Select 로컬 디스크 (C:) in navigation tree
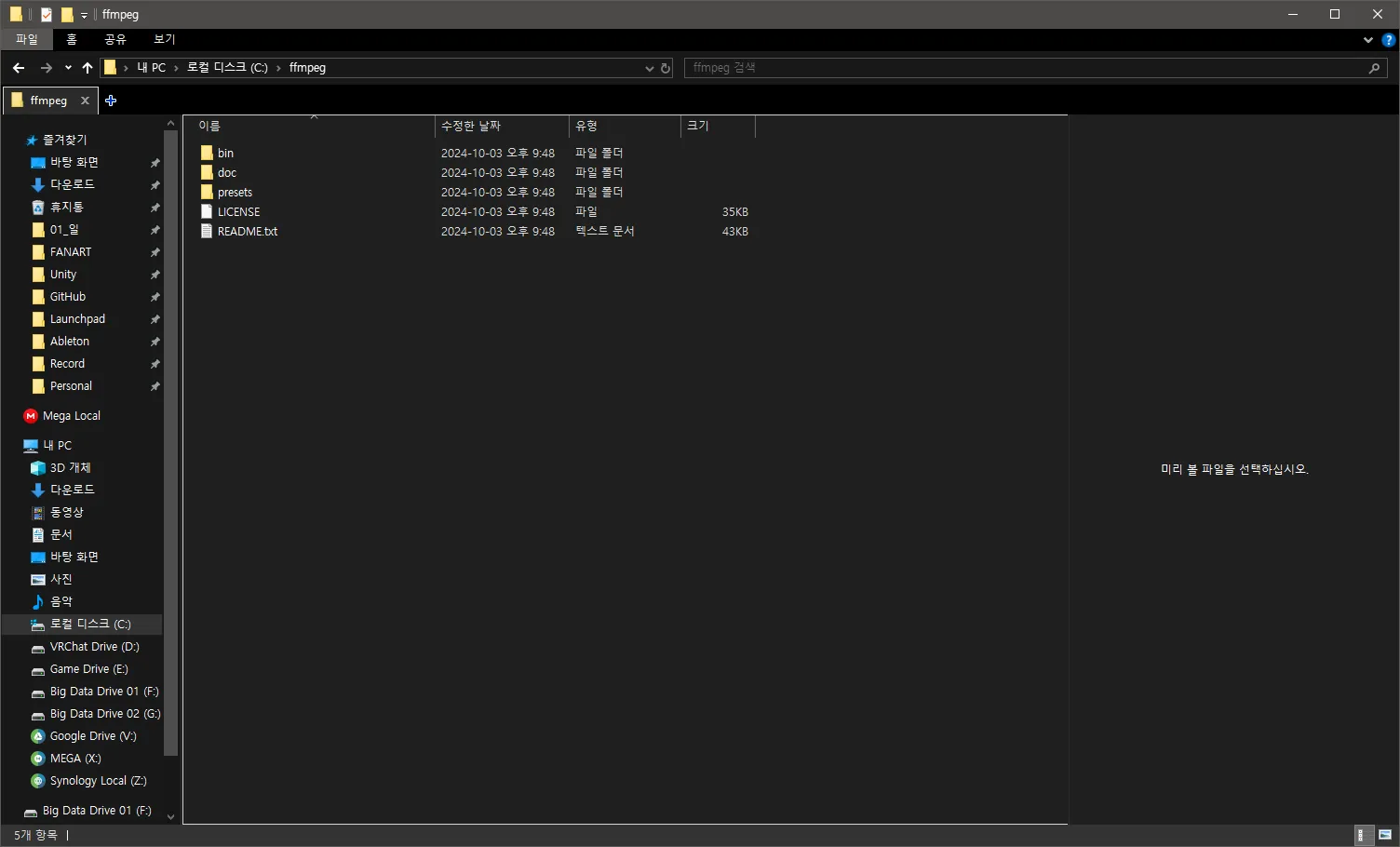 (x=90, y=624)
